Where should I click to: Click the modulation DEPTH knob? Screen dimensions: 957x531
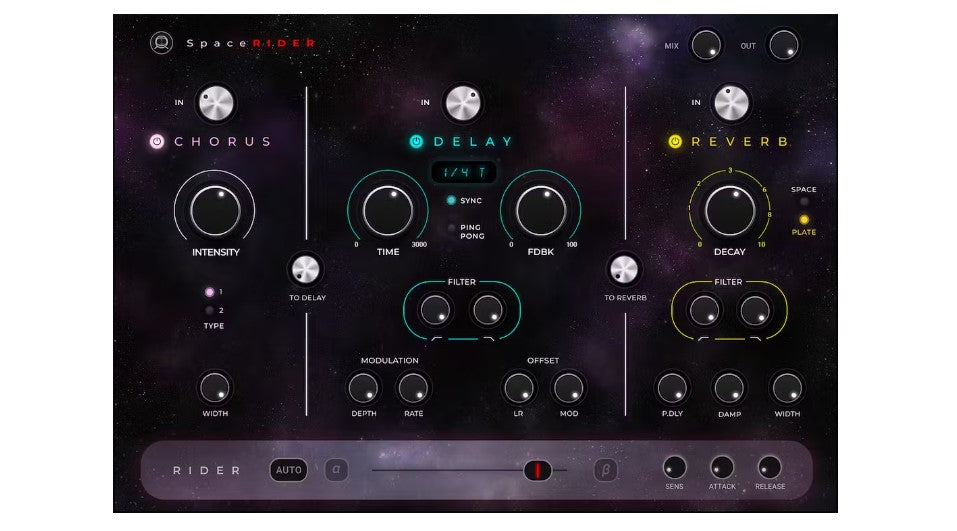coord(363,388)
